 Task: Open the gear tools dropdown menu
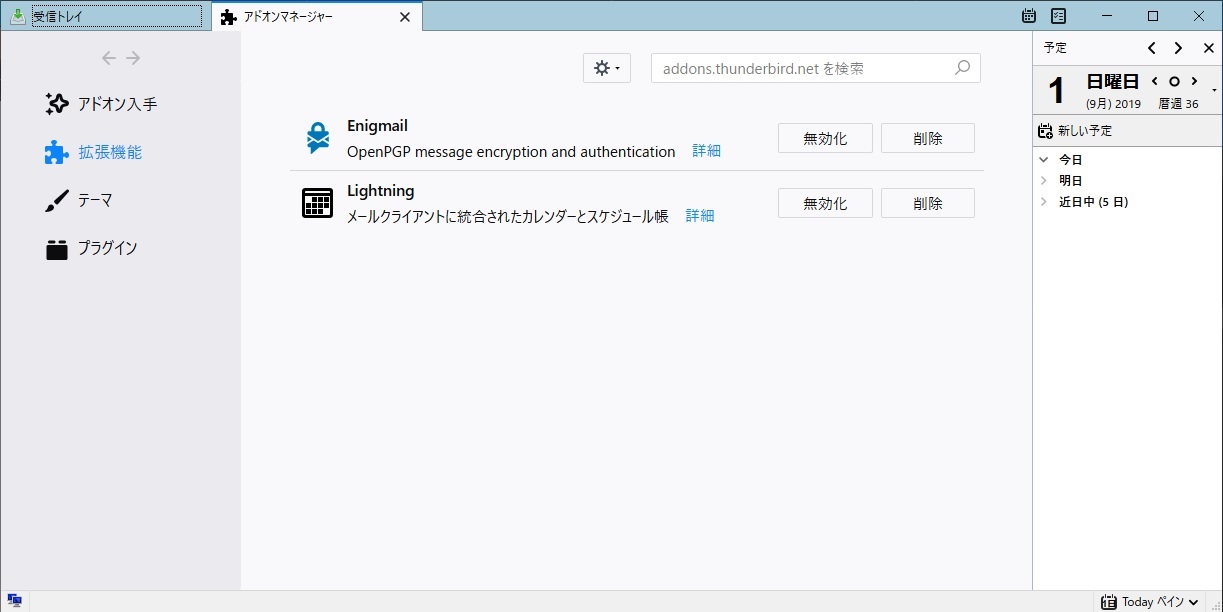[606, 68]
